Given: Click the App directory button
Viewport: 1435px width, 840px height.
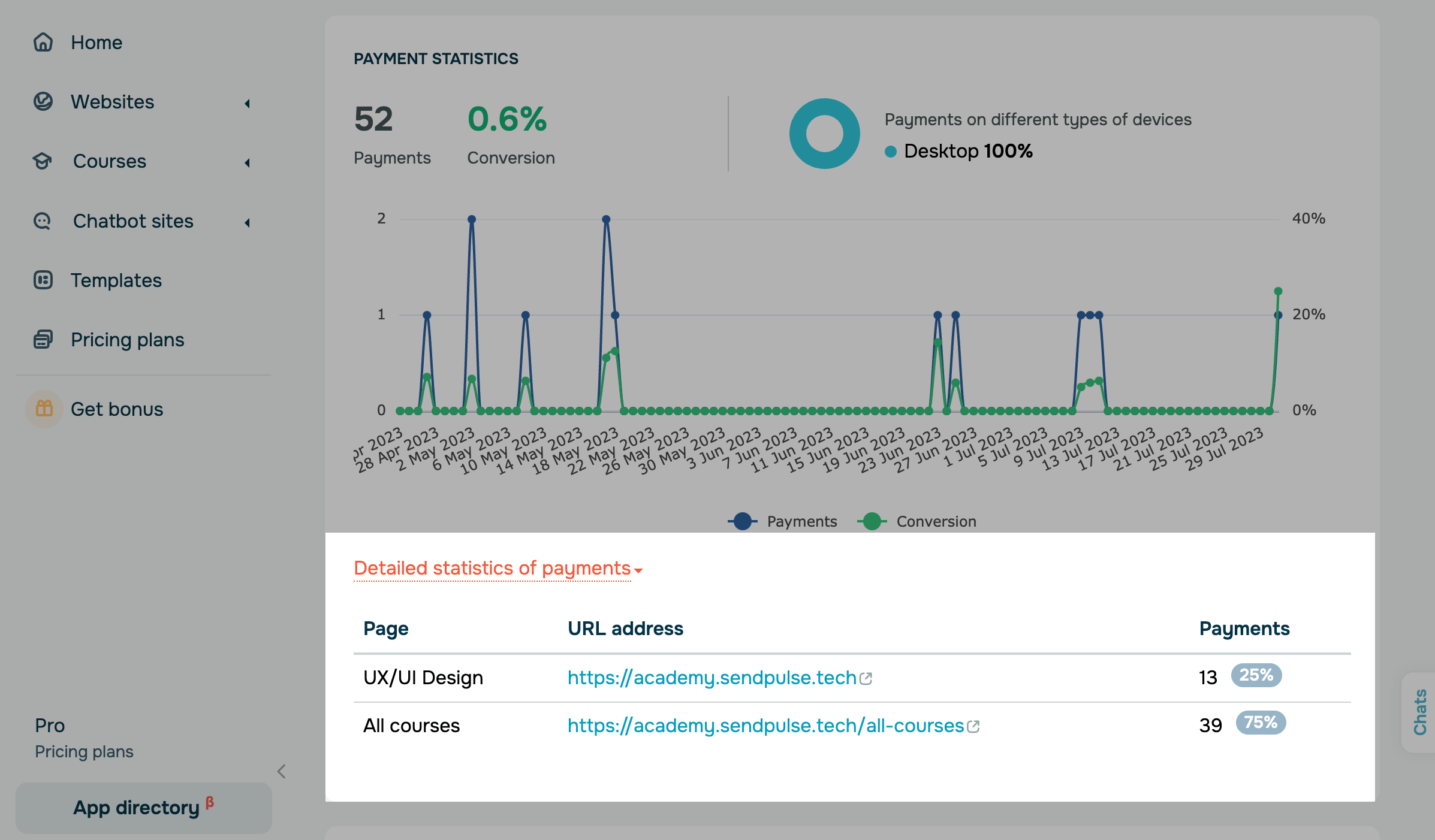Looking at the screenshot, I should 143,808.
